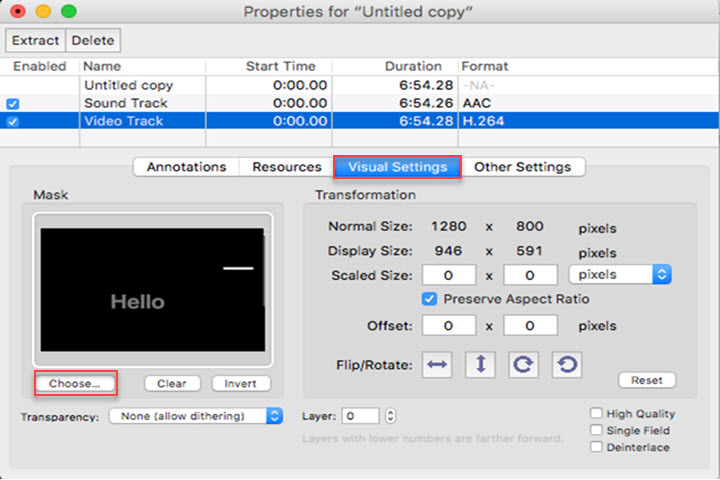
Task: Open the Transparency dropdown
Action: click(195, 416)
